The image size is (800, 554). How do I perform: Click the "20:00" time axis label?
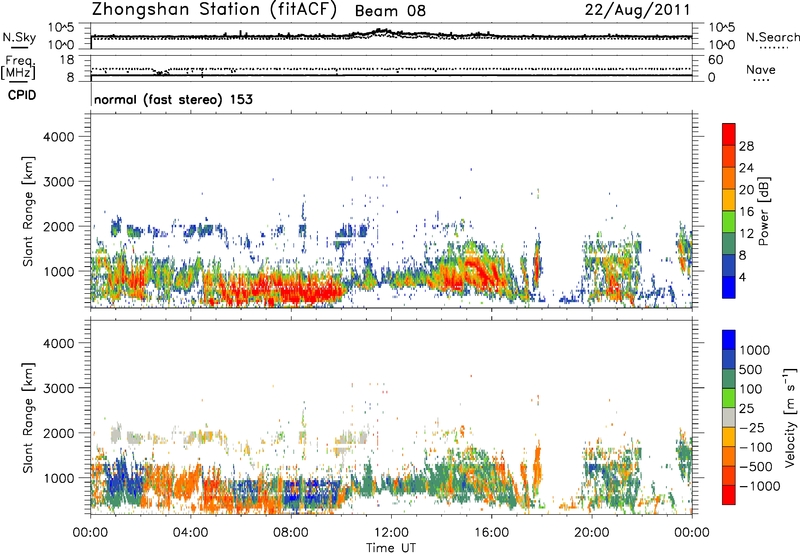click(591, 533)
